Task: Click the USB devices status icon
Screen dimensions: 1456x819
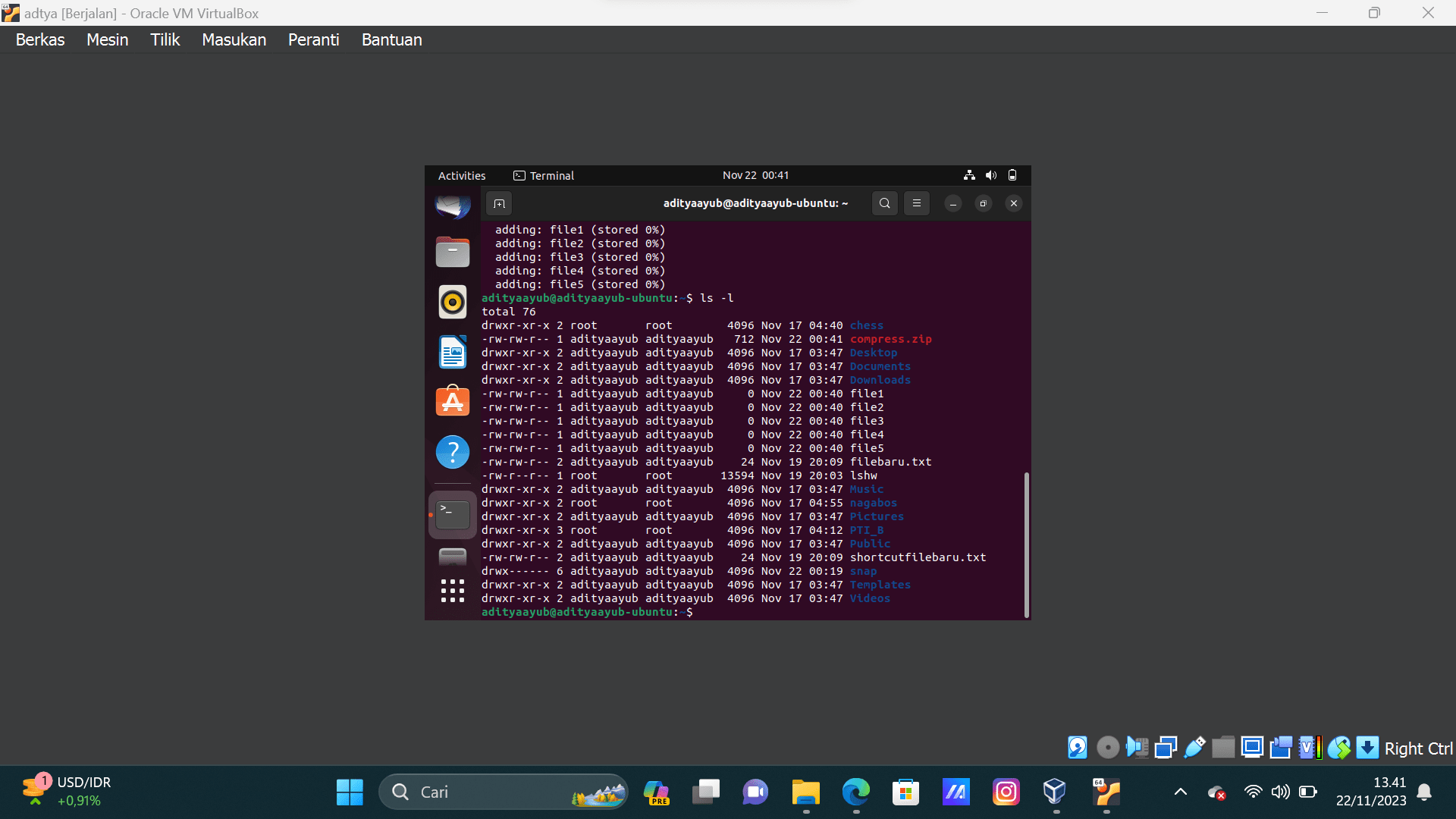Action: click(1194, 748)
